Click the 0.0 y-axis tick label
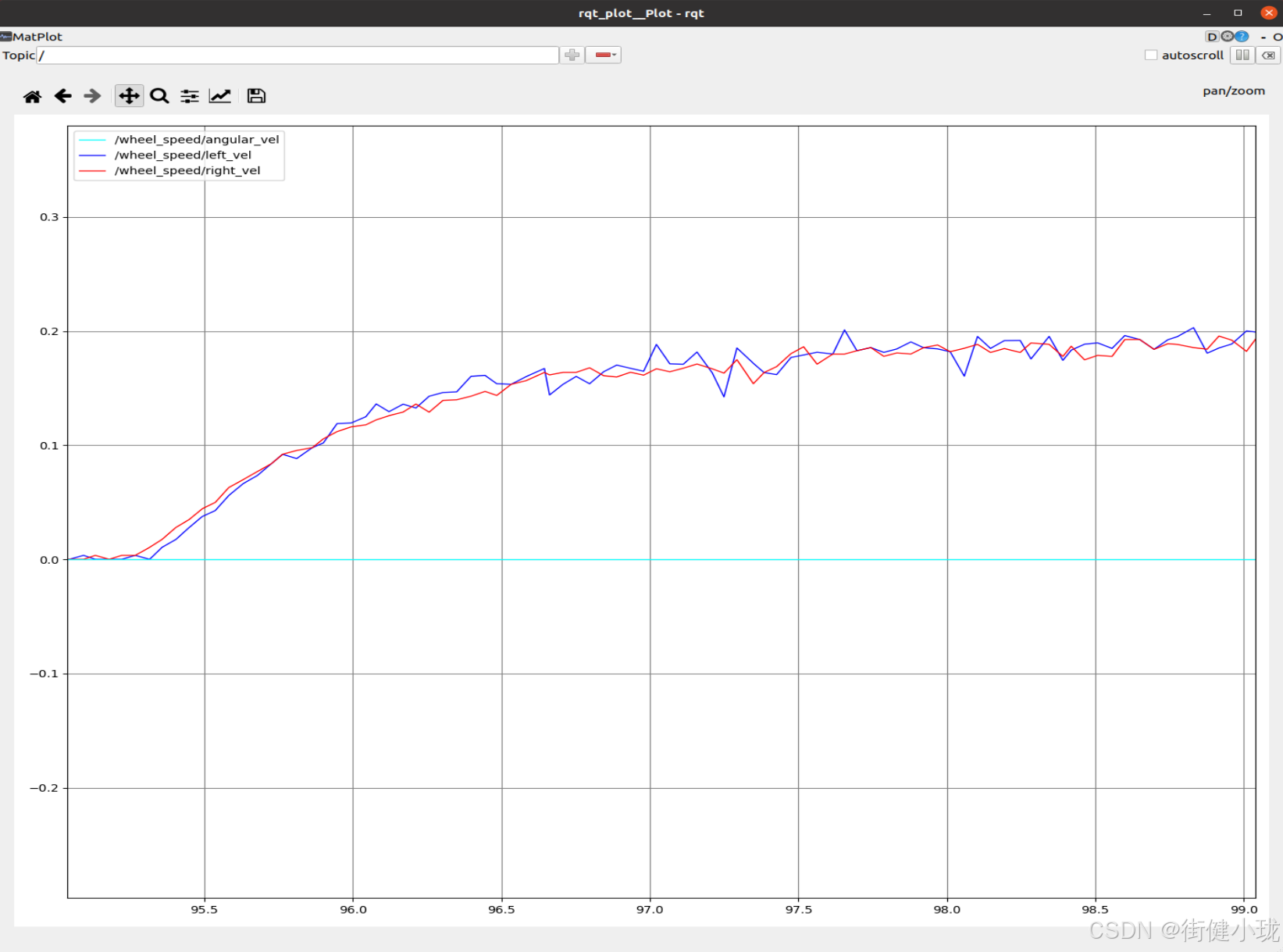Screen dimensions: 1283x952 point(49,559)
